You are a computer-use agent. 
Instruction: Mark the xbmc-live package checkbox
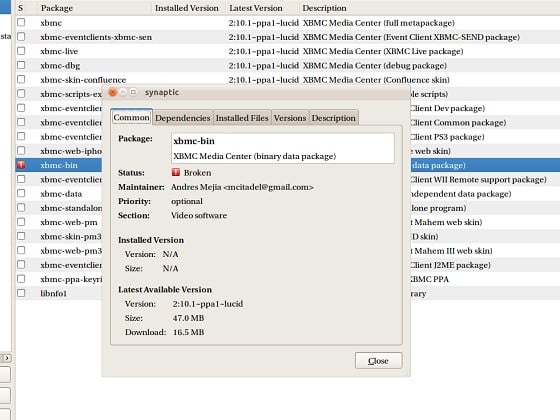[x=21, y=51]
